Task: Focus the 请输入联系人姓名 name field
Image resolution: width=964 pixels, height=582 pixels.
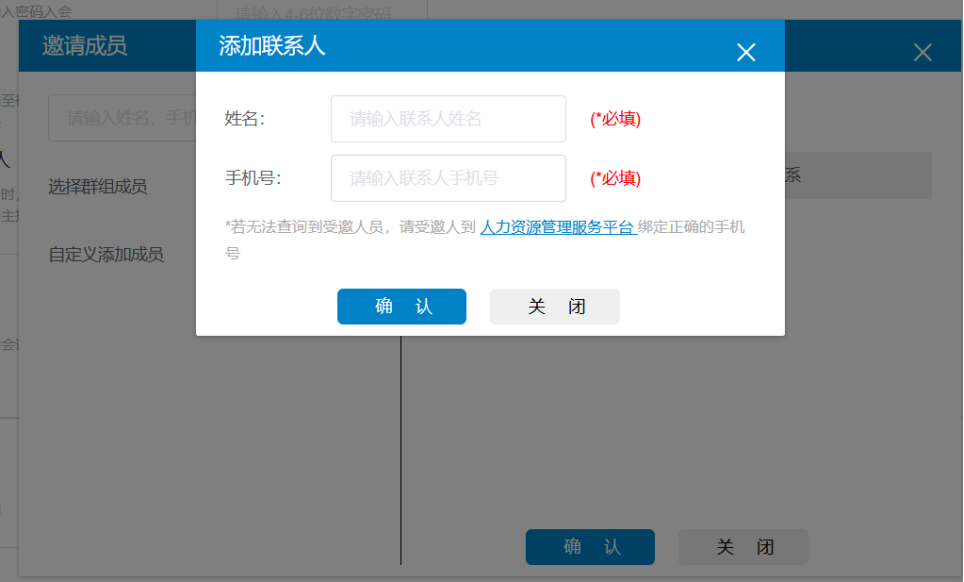Action: [448, 119]
